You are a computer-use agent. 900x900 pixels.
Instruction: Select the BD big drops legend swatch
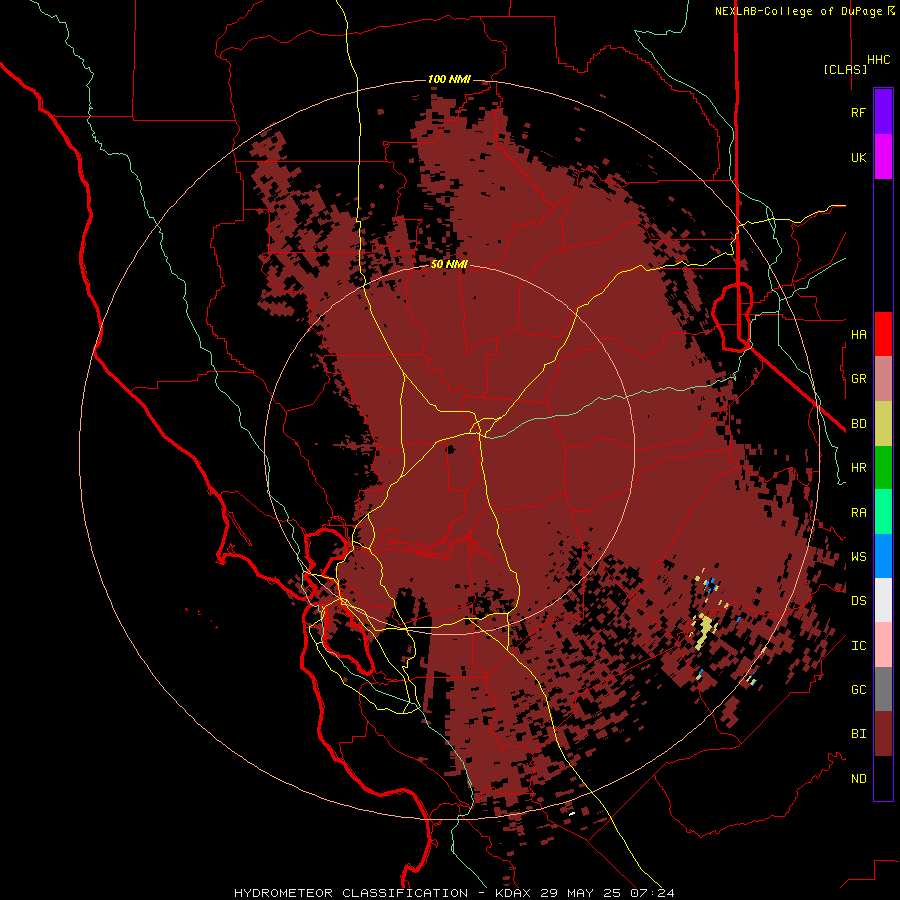pyautogui.click(x=883, y=424)
